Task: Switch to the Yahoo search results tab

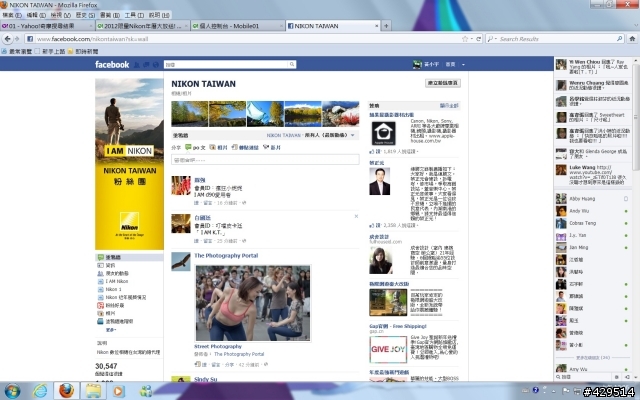Action: (47, 26)
